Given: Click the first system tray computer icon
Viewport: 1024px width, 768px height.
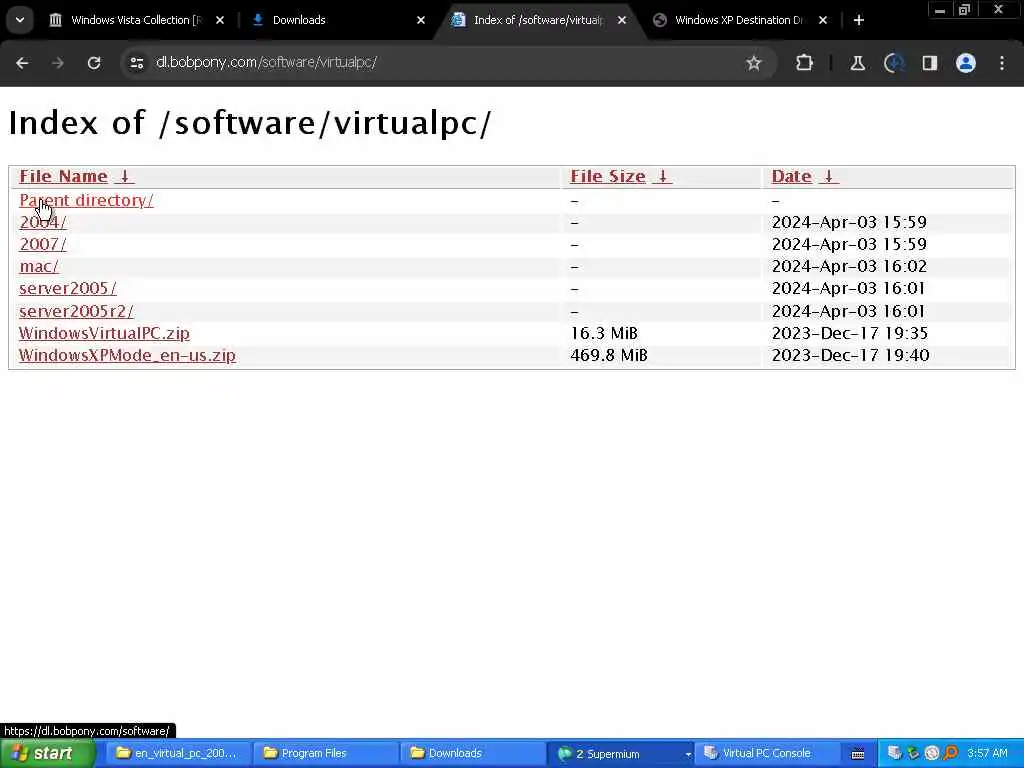Looking at the screenshot, I should pyautogui.click(x=895, y=754).
